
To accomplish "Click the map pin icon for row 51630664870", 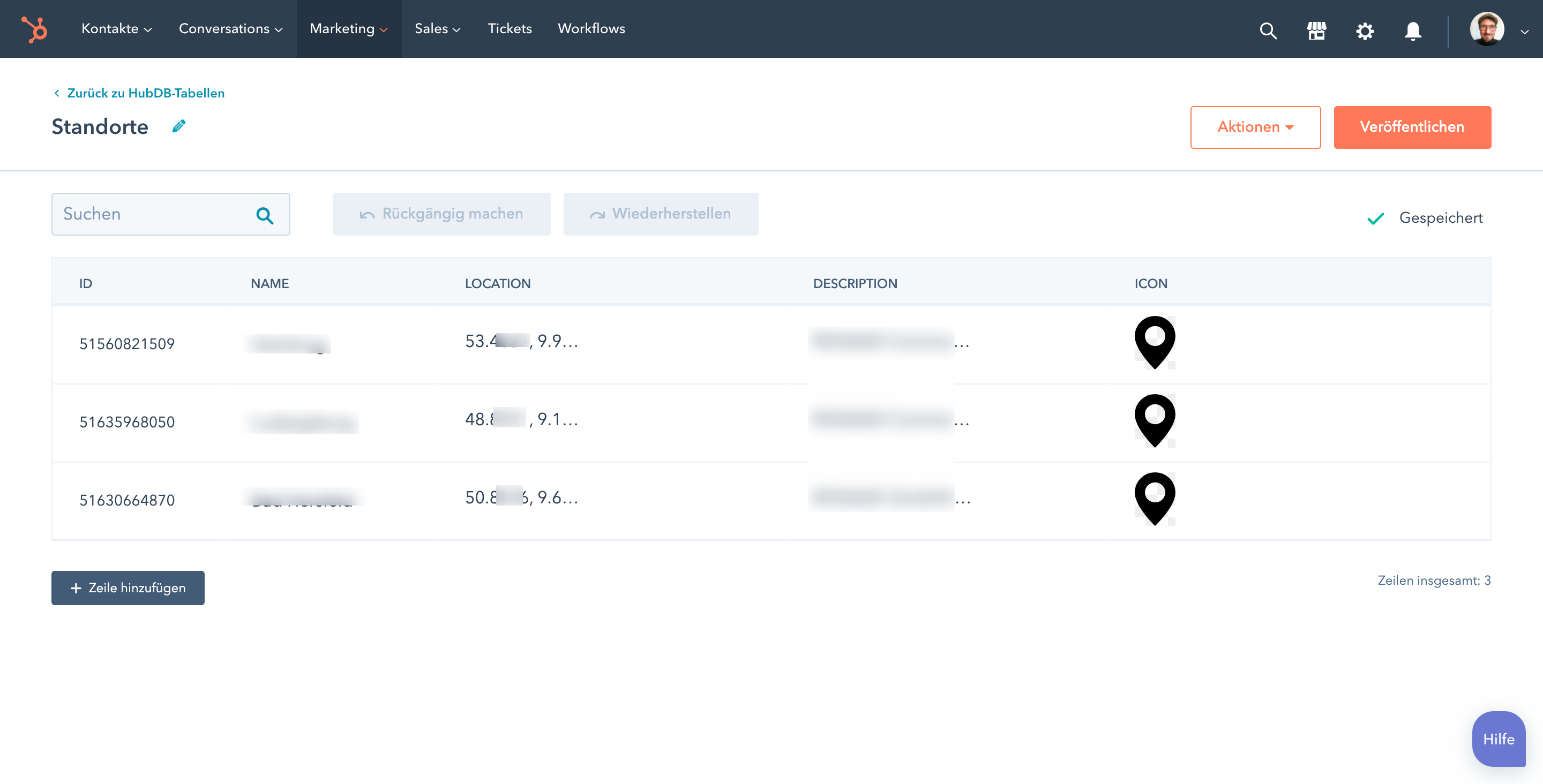I will coord(1155,499).
